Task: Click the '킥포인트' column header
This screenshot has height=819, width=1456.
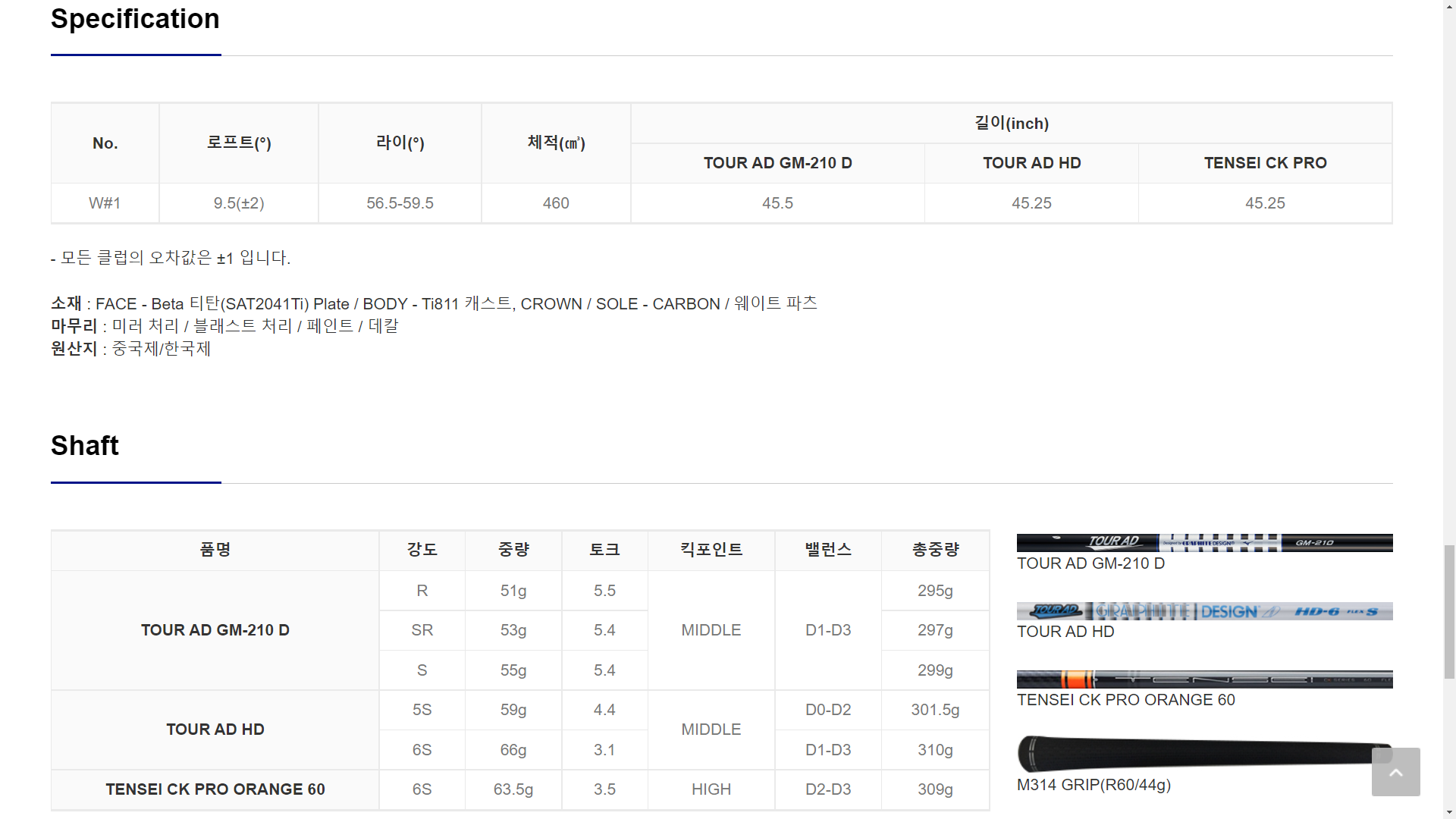Action: click(x=711, y=551)
